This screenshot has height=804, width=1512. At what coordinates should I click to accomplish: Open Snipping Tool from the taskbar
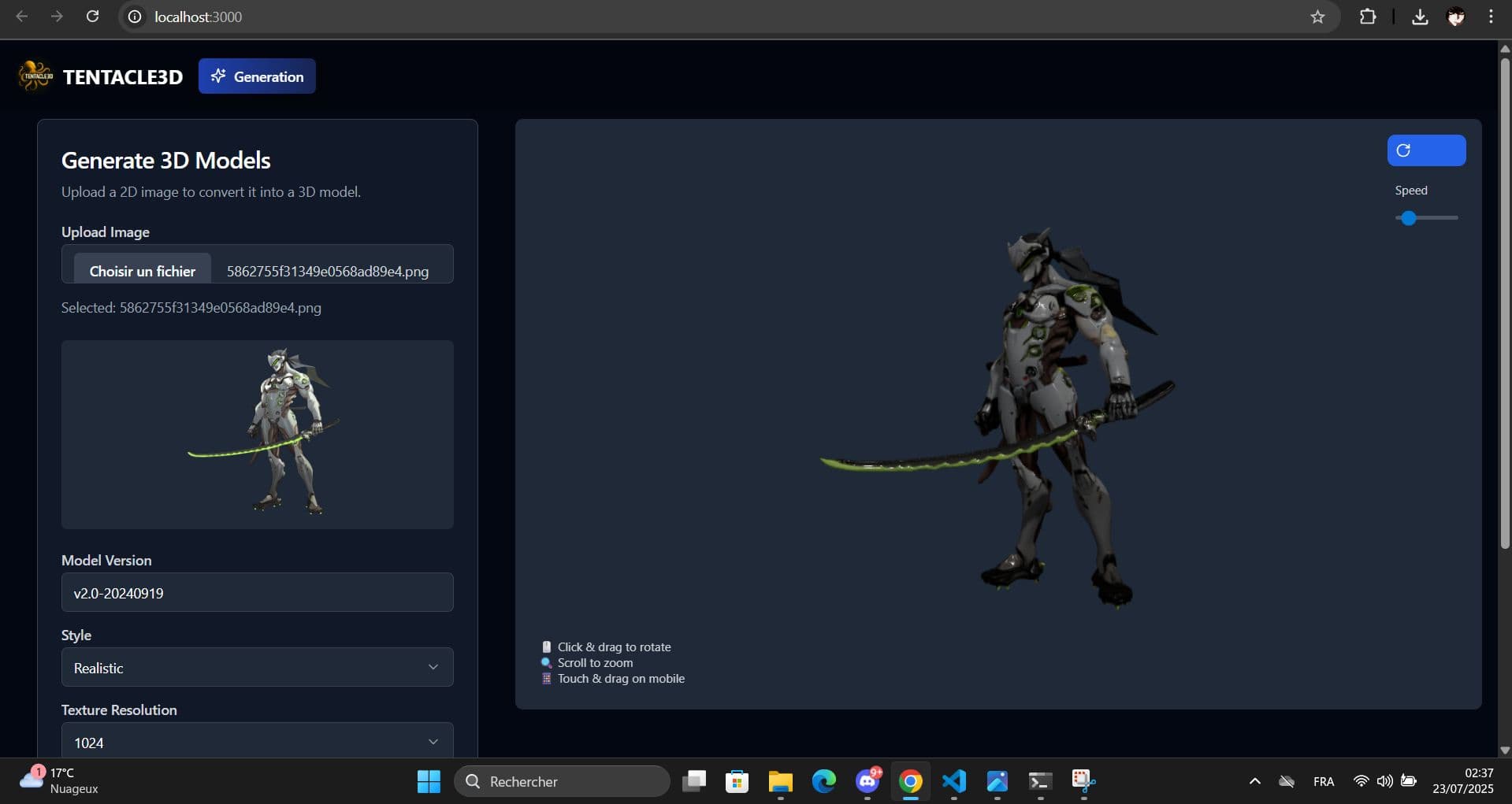1083,781
